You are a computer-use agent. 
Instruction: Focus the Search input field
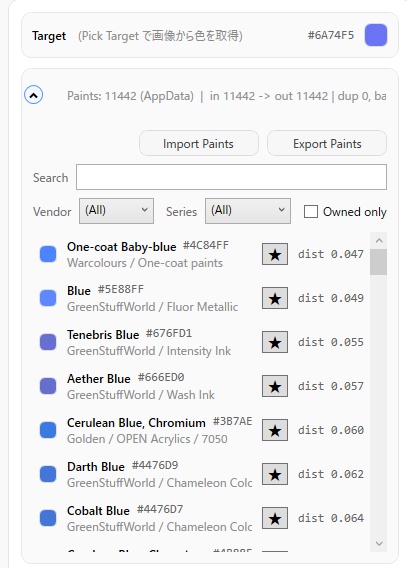(231, 177)
